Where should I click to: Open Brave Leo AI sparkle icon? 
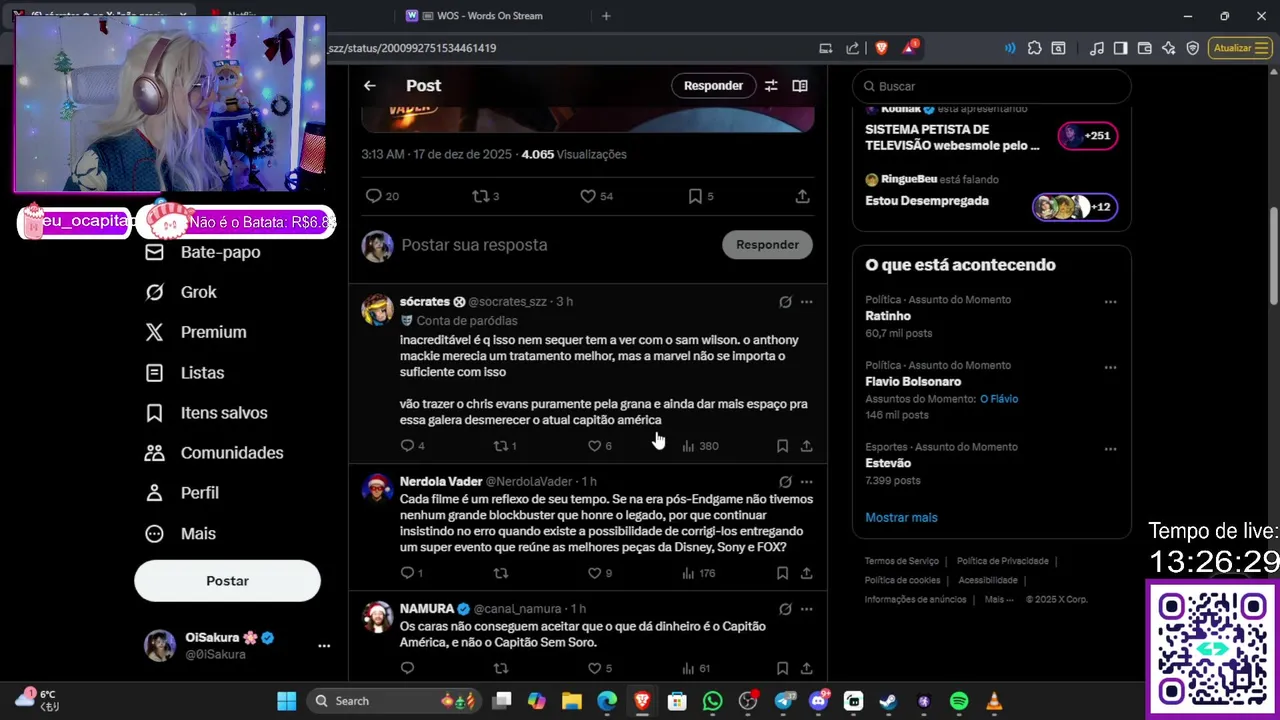[1168, 48]
